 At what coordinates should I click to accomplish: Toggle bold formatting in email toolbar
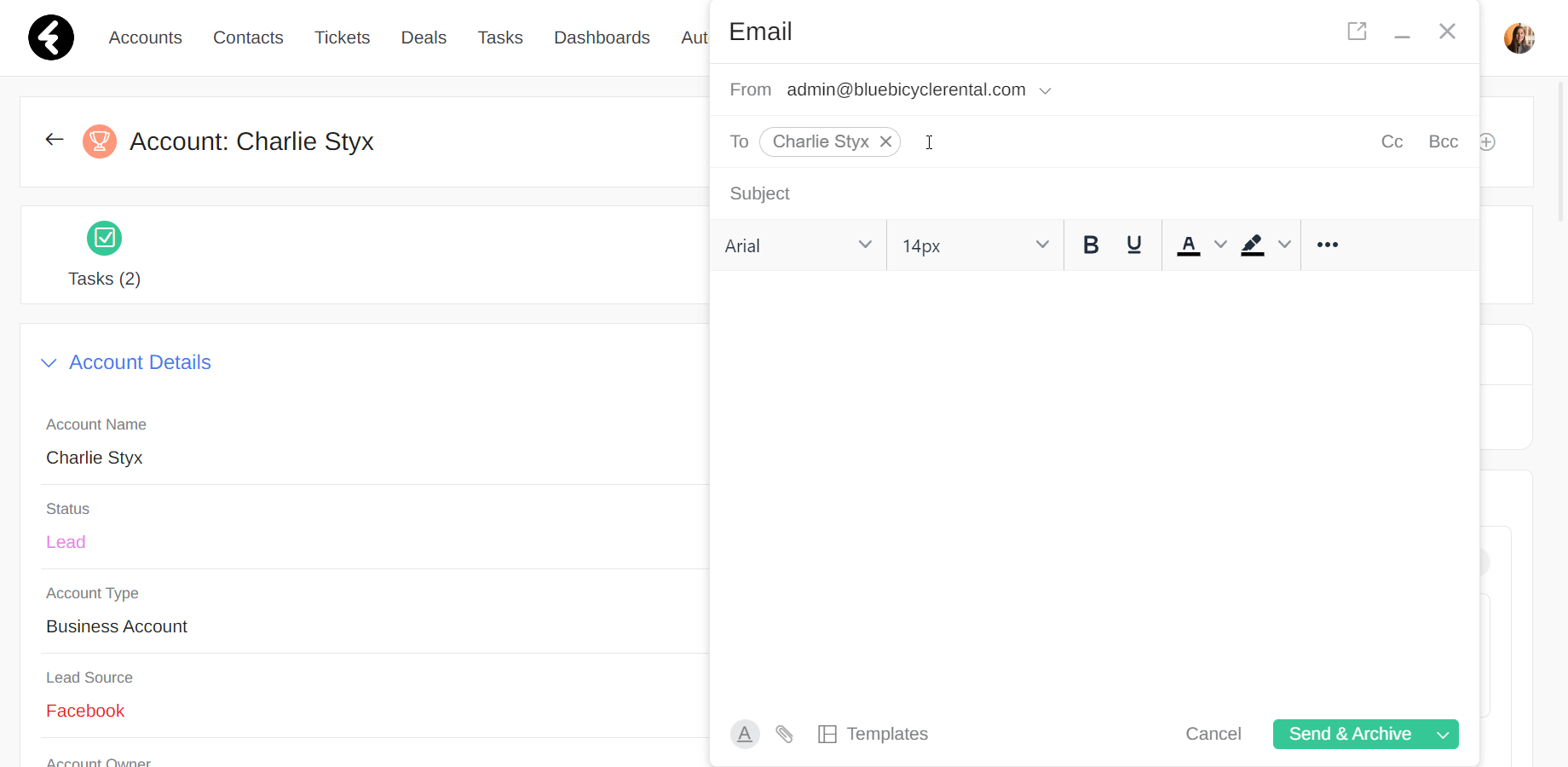click(1091, 245)
